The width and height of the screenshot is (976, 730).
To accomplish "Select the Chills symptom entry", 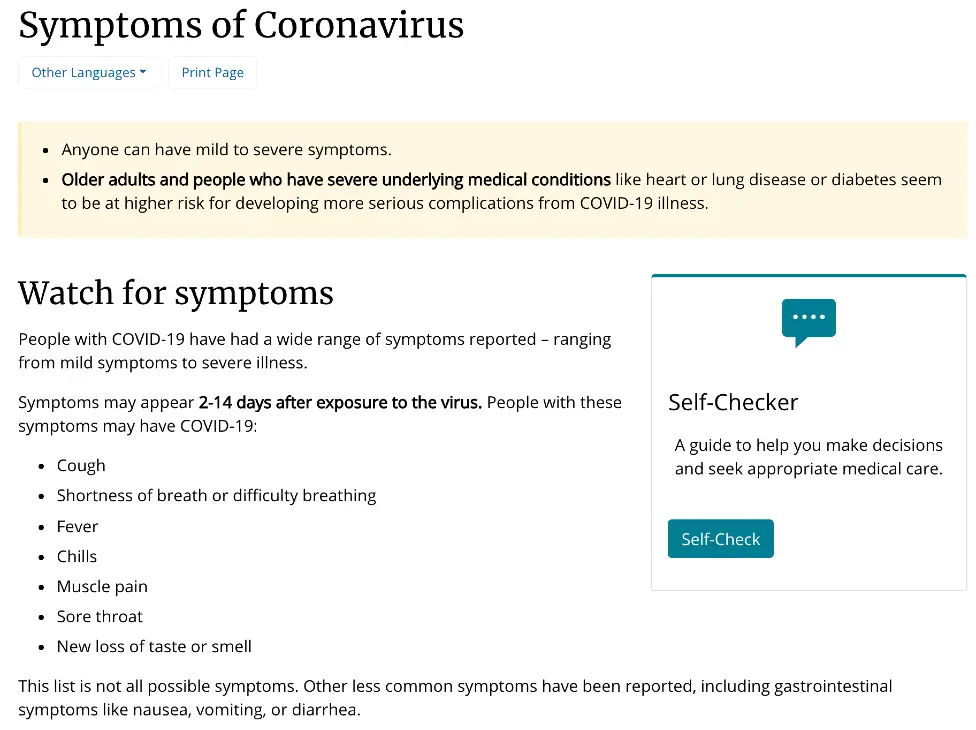I will pyautogui.click(x=77, y=556).
